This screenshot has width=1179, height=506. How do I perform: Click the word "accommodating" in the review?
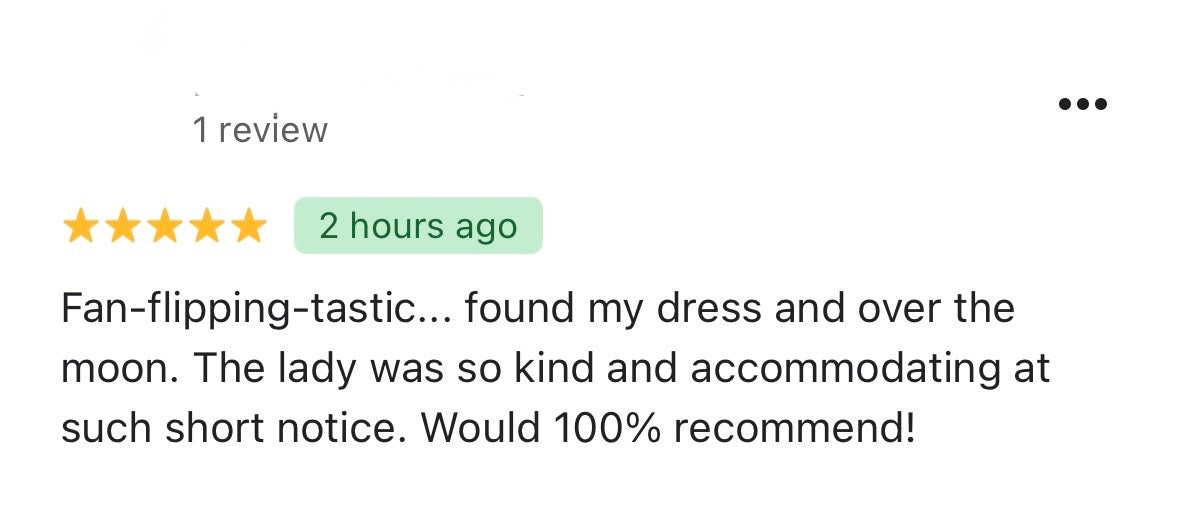pos(842,369)
